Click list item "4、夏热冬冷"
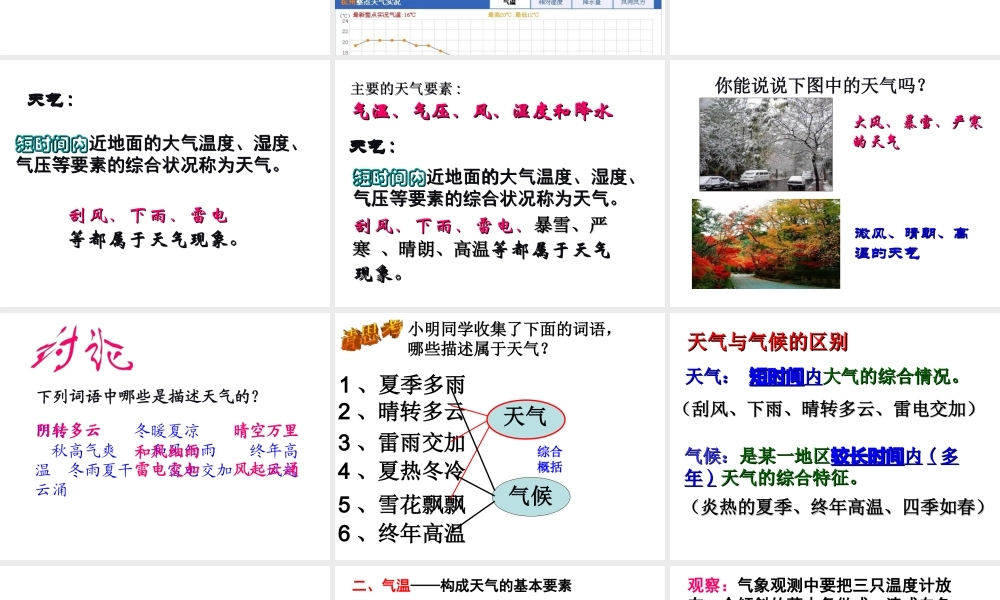The image size is (1000, 600). [402, 471]
